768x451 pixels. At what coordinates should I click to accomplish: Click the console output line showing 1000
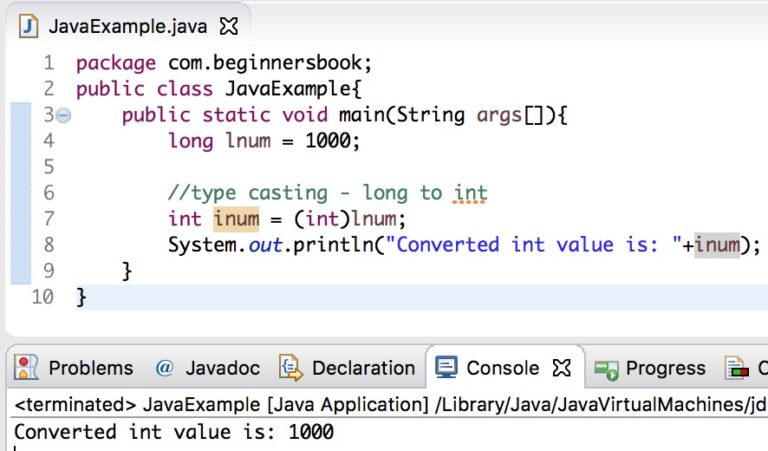click(x=174, y=432)
